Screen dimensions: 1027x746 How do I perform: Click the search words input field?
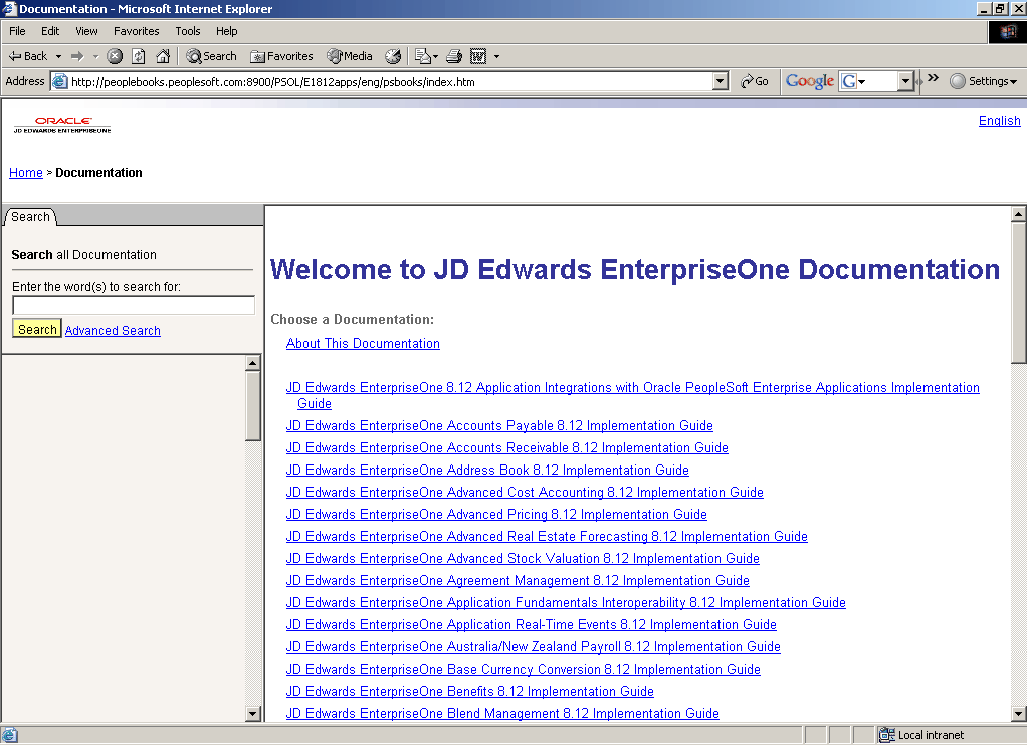tap(134, 305)
